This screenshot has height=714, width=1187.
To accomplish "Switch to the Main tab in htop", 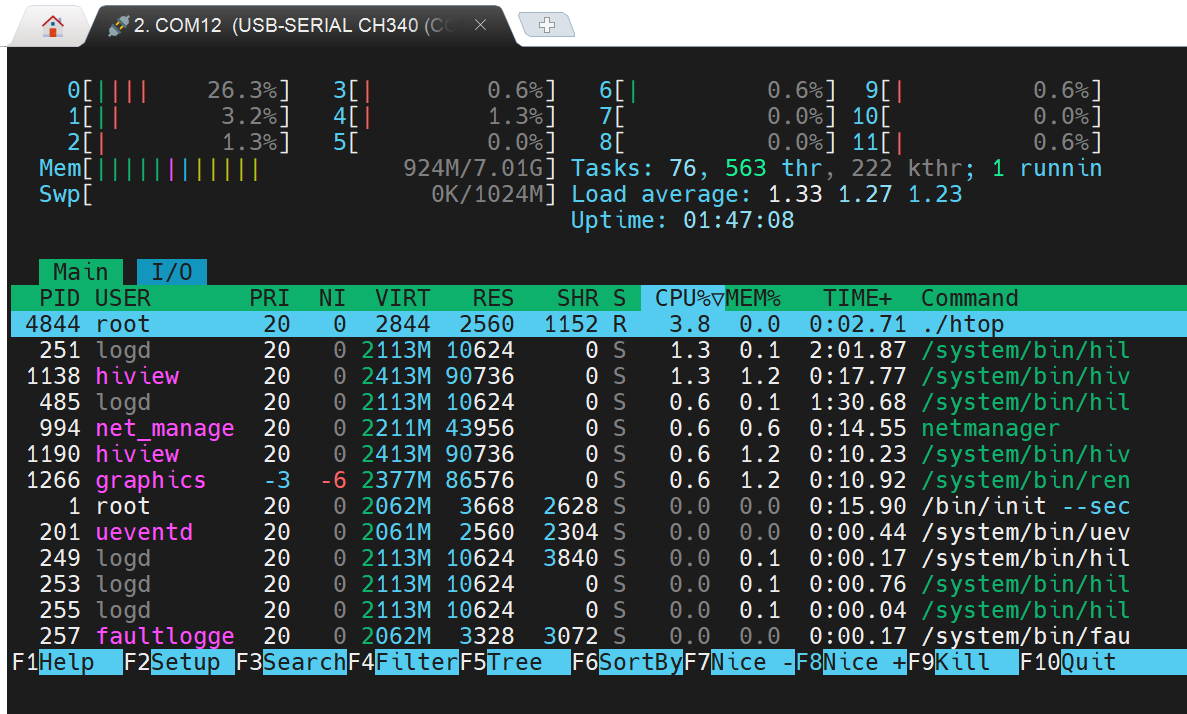I will tap(80, 272).
